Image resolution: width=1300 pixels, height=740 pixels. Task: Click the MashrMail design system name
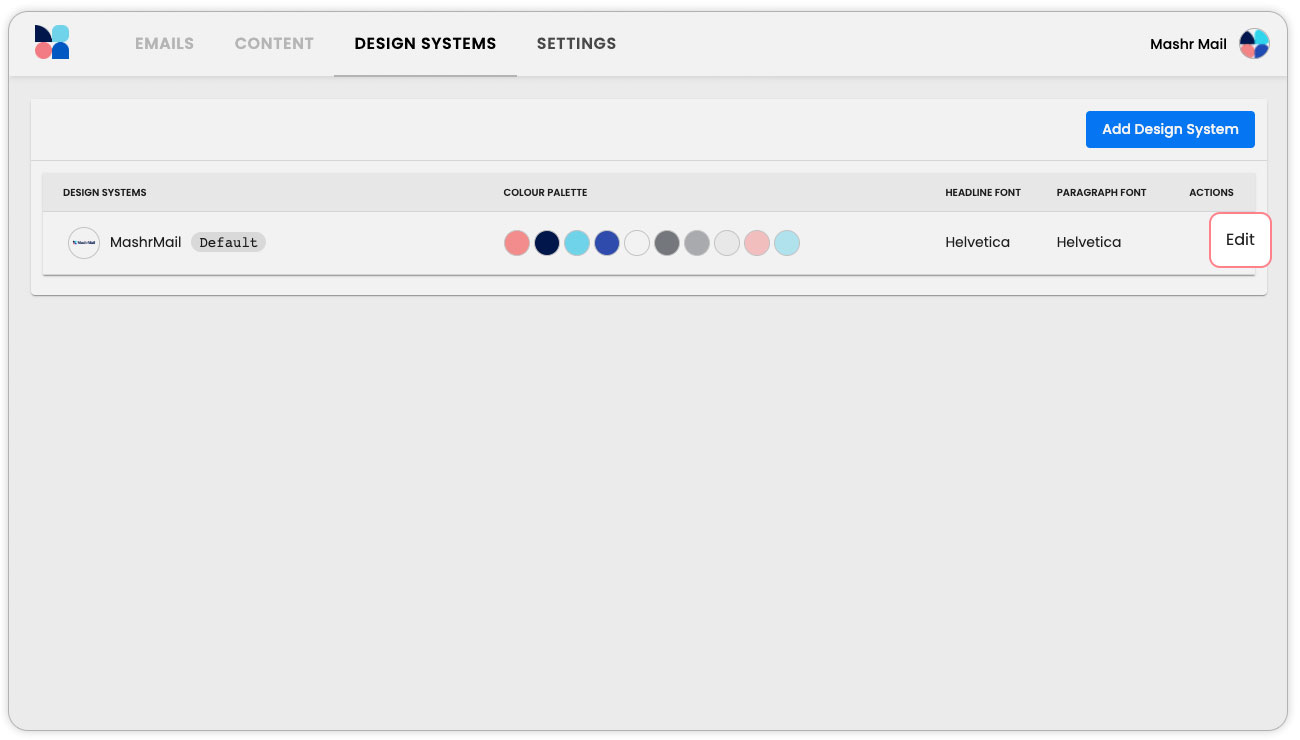(146, 243)
